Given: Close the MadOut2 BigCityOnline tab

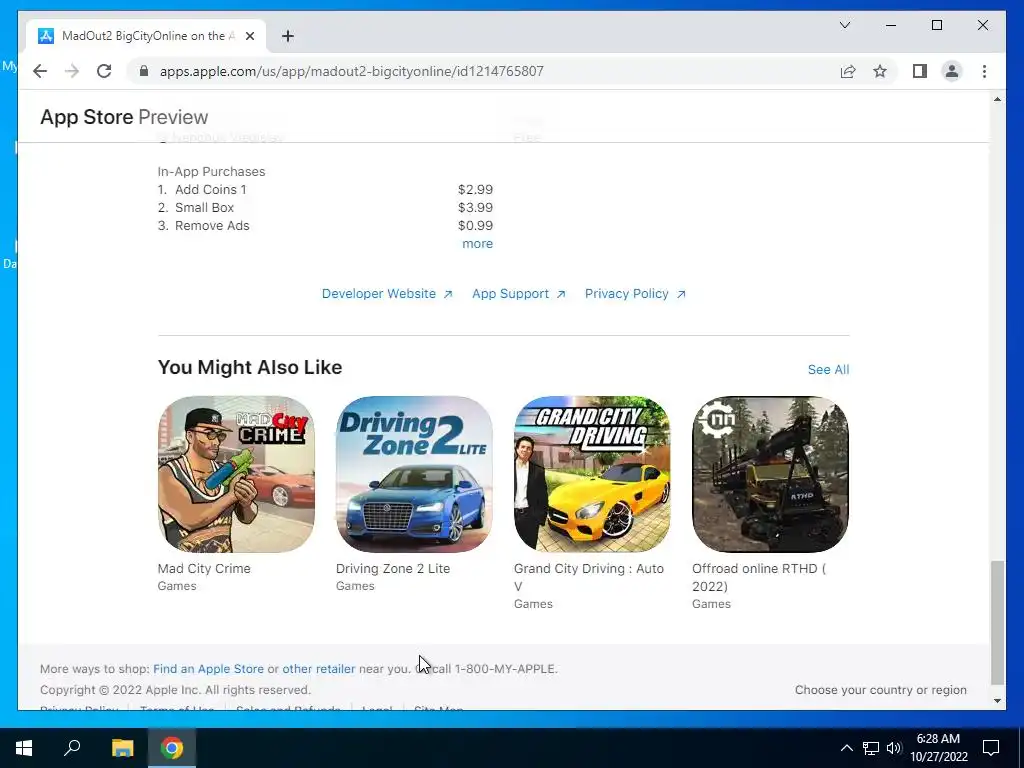Looking at the screenshot, I should [x=249, y=36].
